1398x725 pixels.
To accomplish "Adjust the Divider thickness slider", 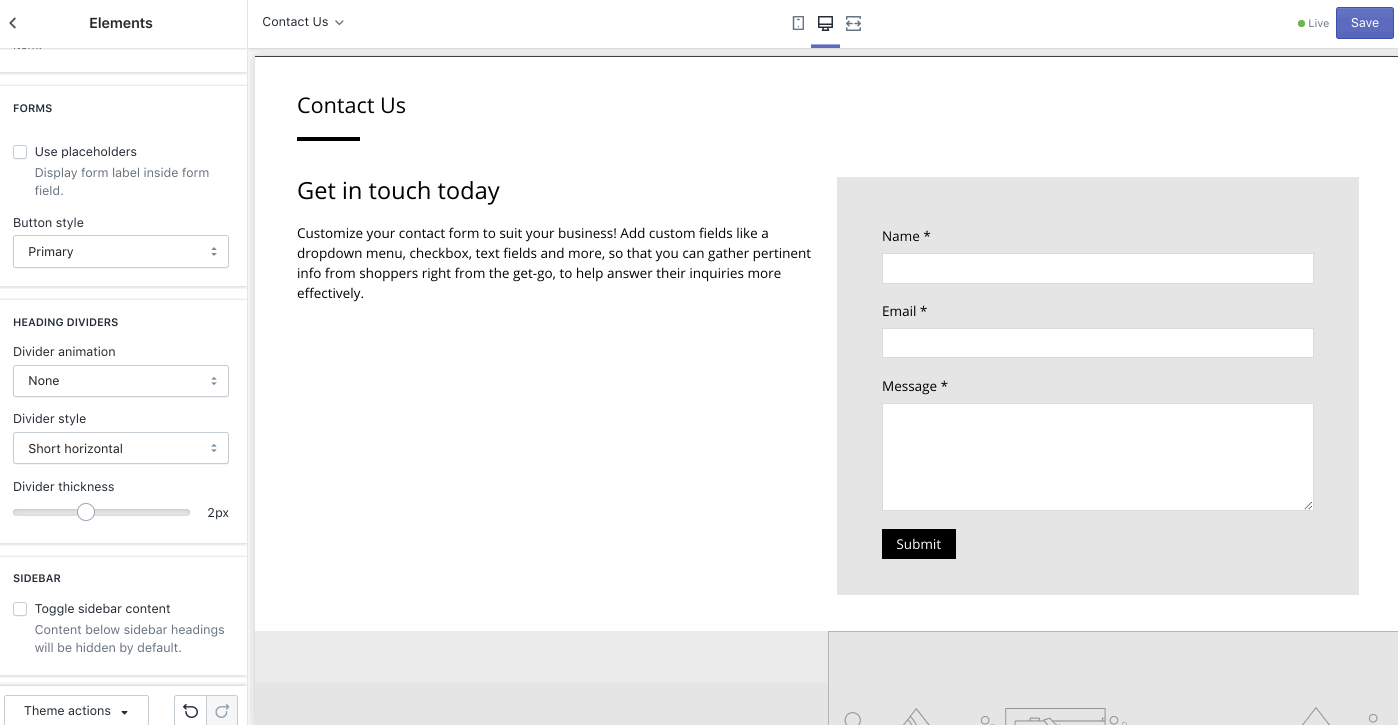I will [x=86, y=511].
